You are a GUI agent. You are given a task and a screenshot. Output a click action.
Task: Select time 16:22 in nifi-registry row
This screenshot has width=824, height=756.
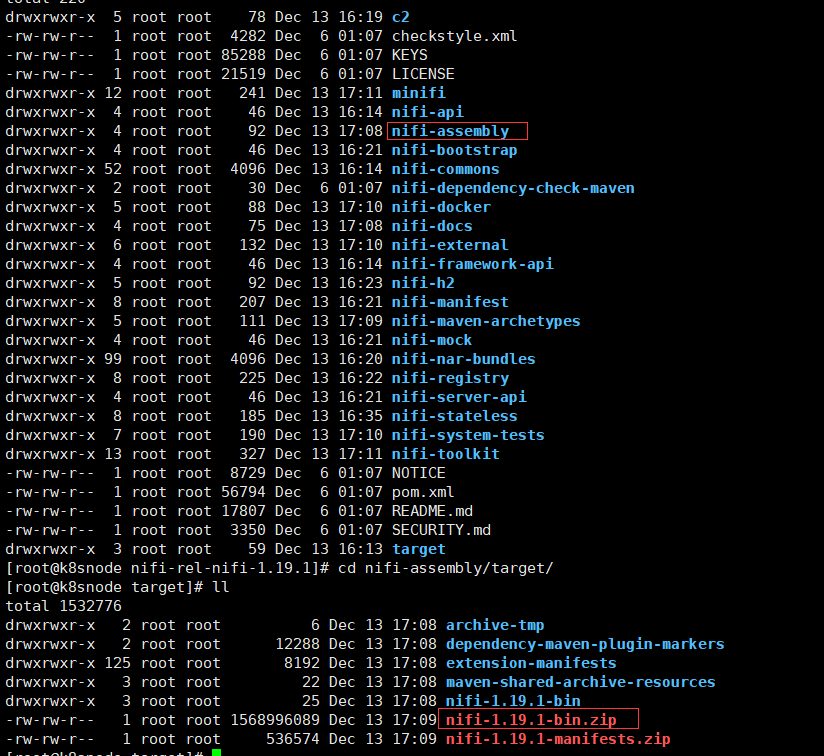(x=360, y=378)
